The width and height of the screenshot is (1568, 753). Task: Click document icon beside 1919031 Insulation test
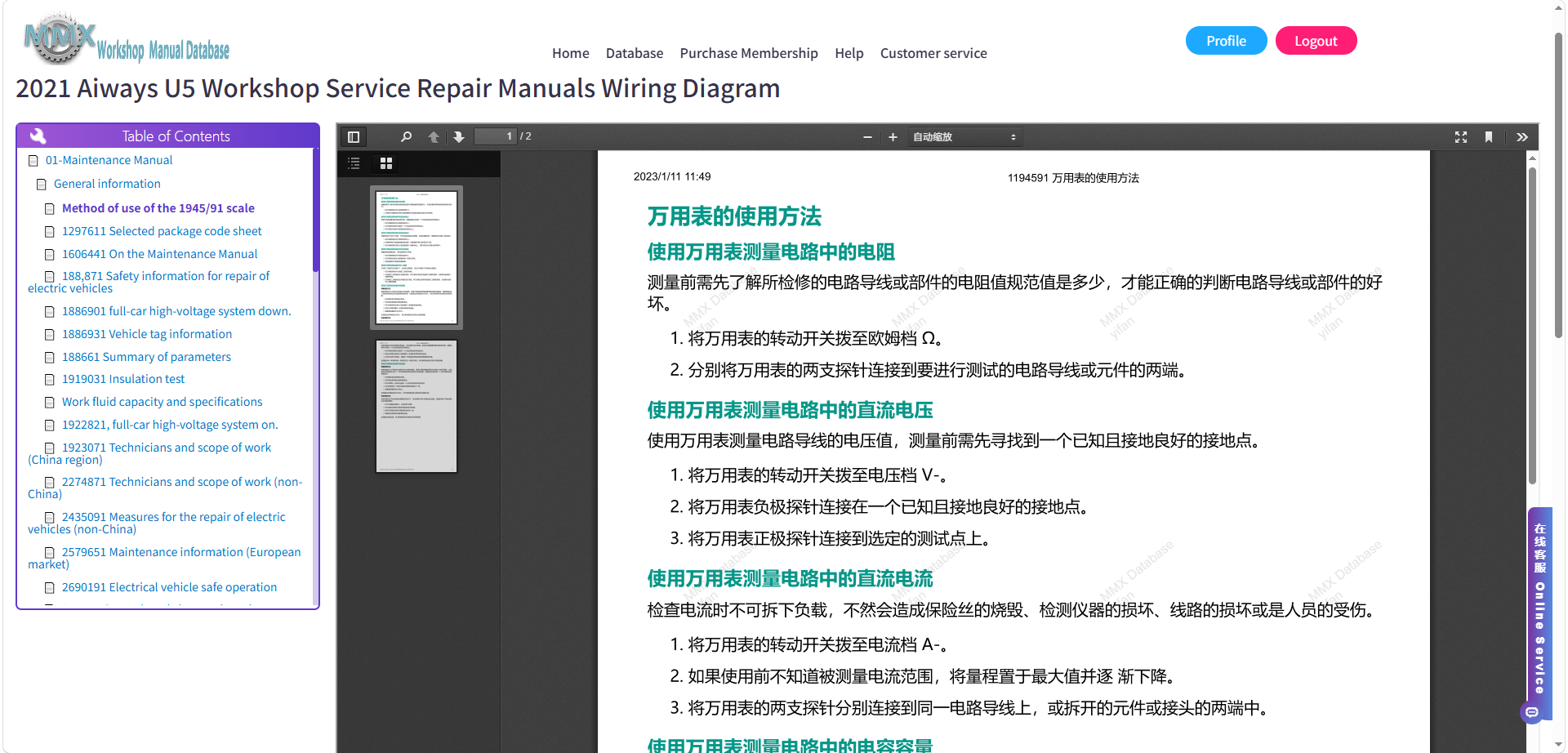pos(50,380)
